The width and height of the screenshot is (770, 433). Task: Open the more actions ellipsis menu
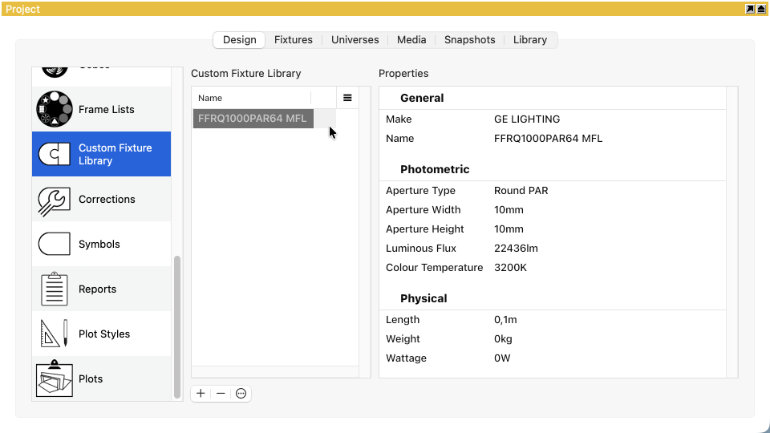click(x=241, y=394)
